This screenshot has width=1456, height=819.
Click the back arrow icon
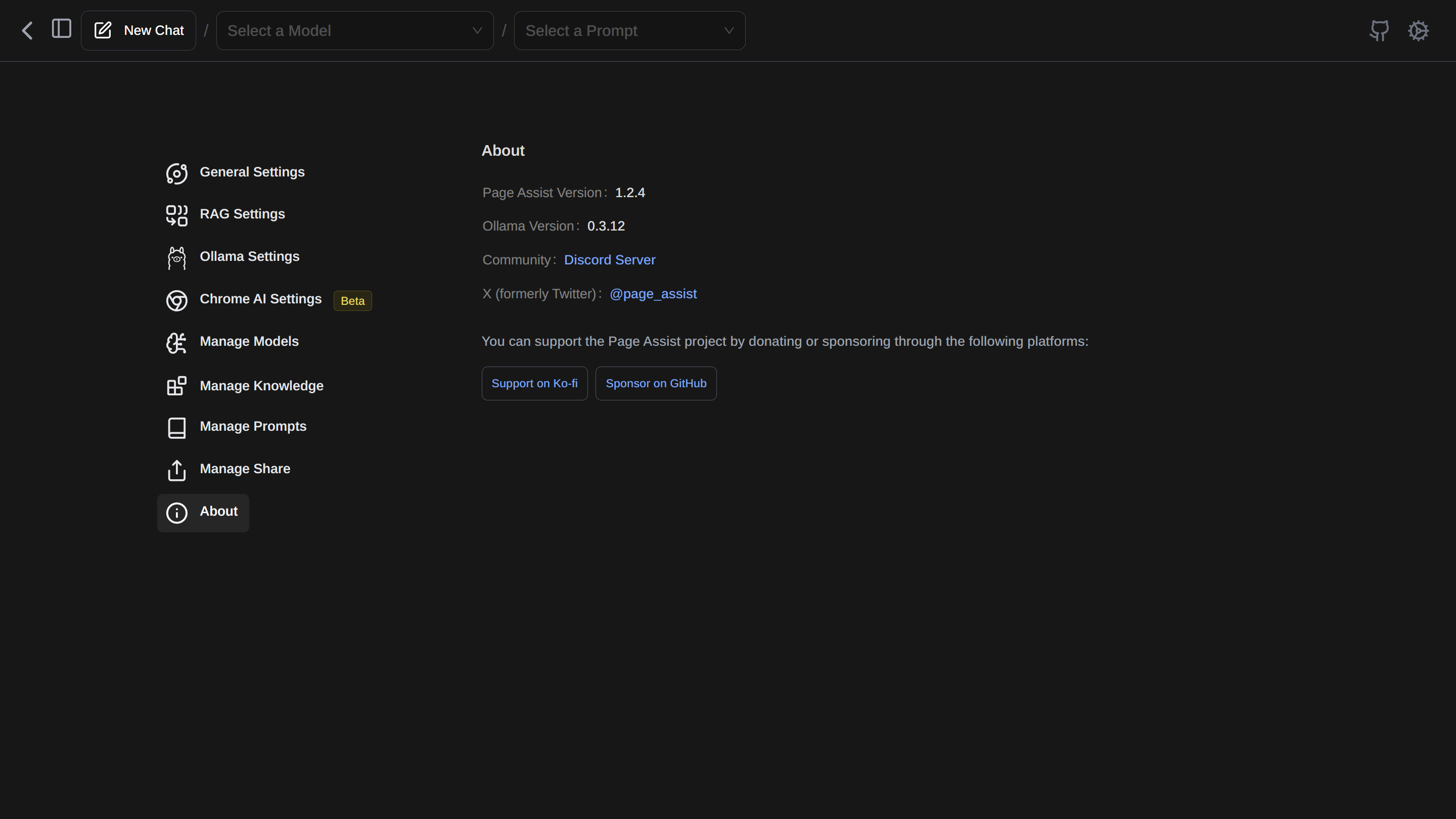[x=27, y=30]
